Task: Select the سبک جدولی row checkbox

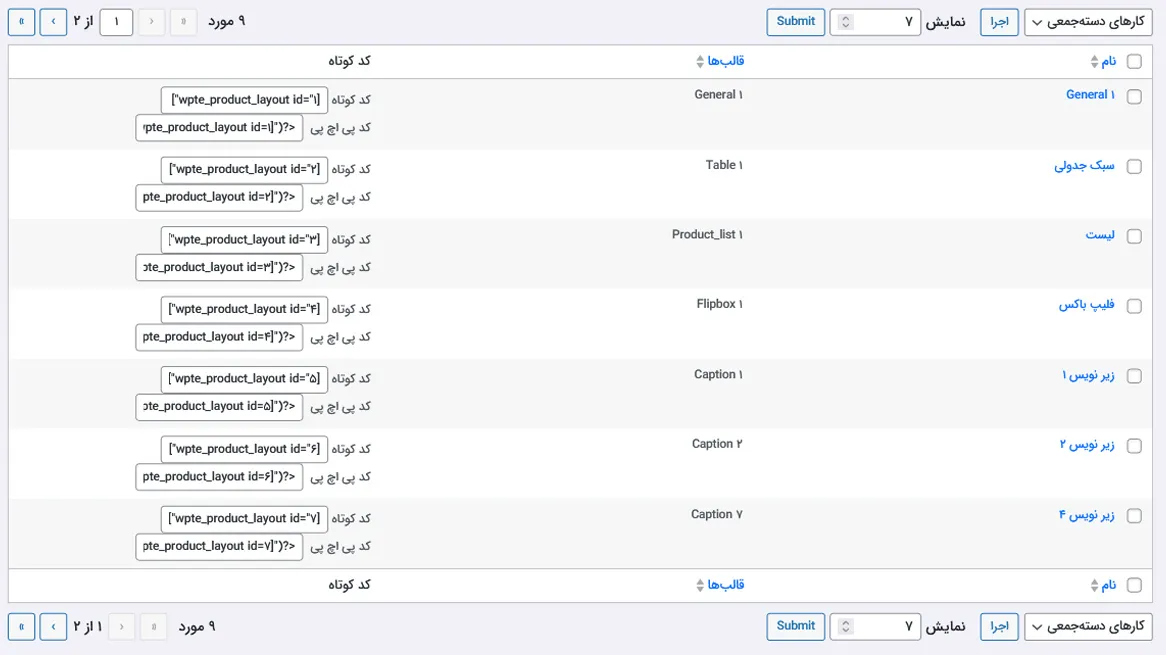Action: pyautogui.click(x=1134, y=167)
